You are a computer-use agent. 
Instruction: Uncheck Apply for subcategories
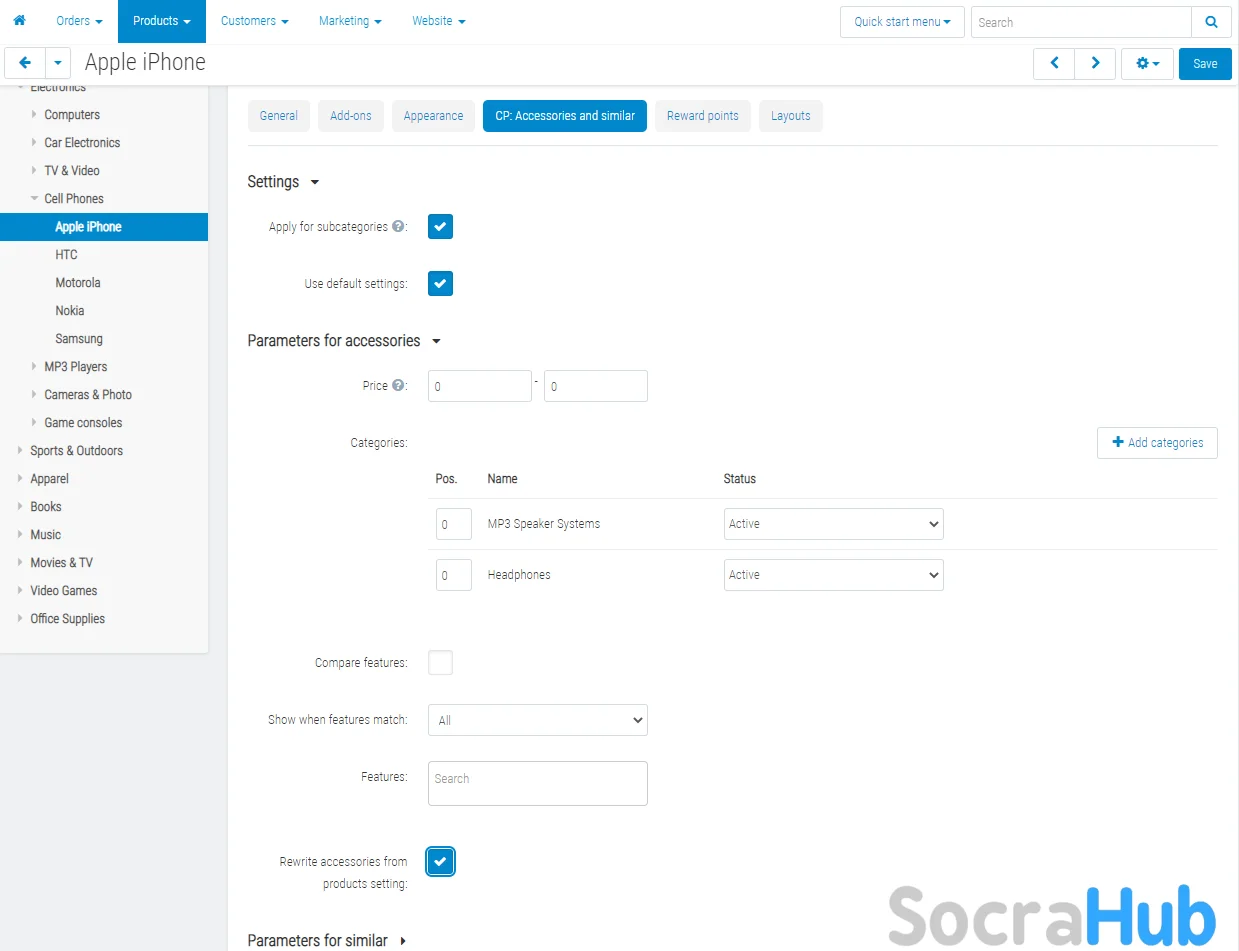441,227
